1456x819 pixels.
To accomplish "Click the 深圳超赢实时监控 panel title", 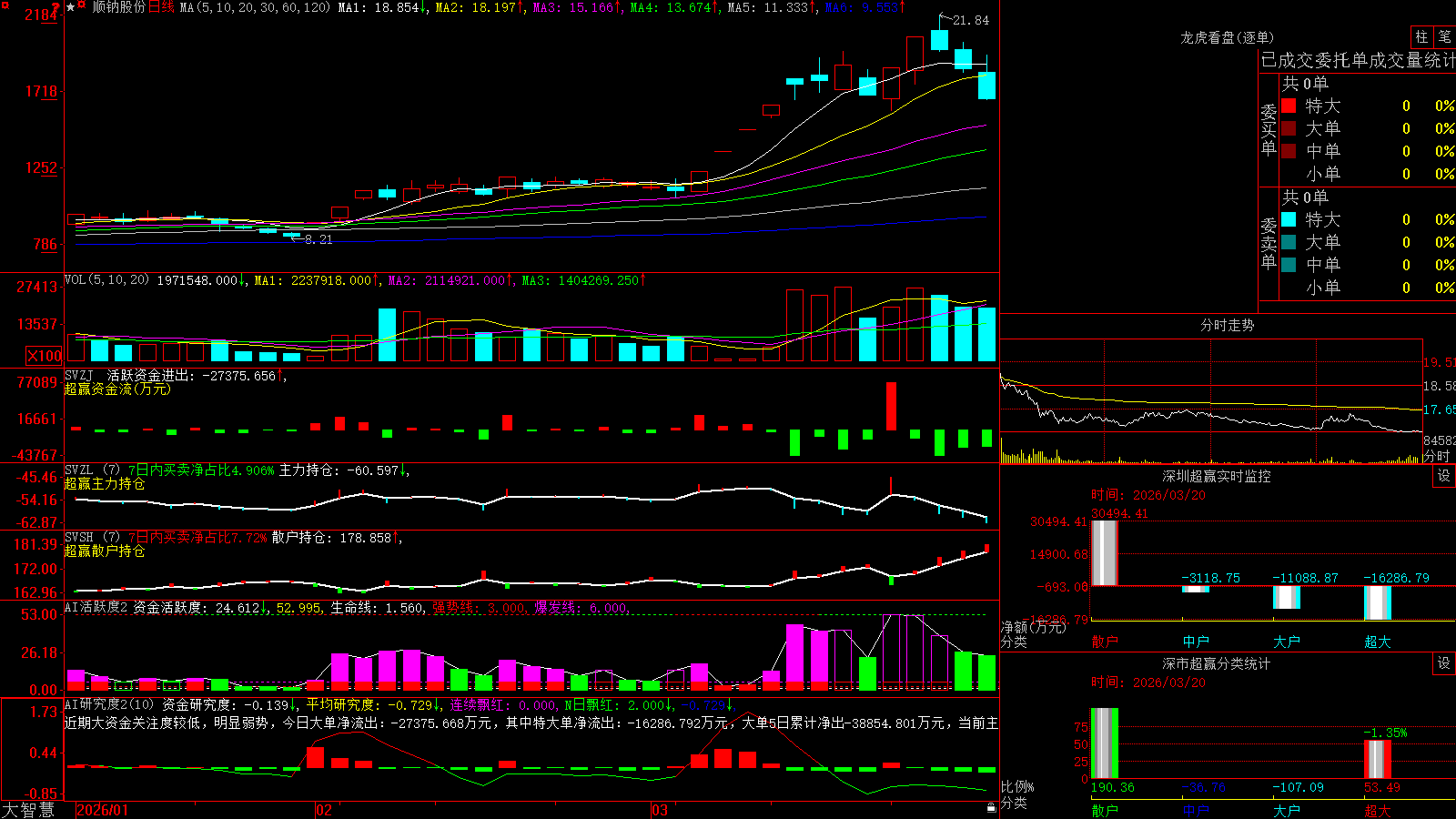I will 1216,476.
